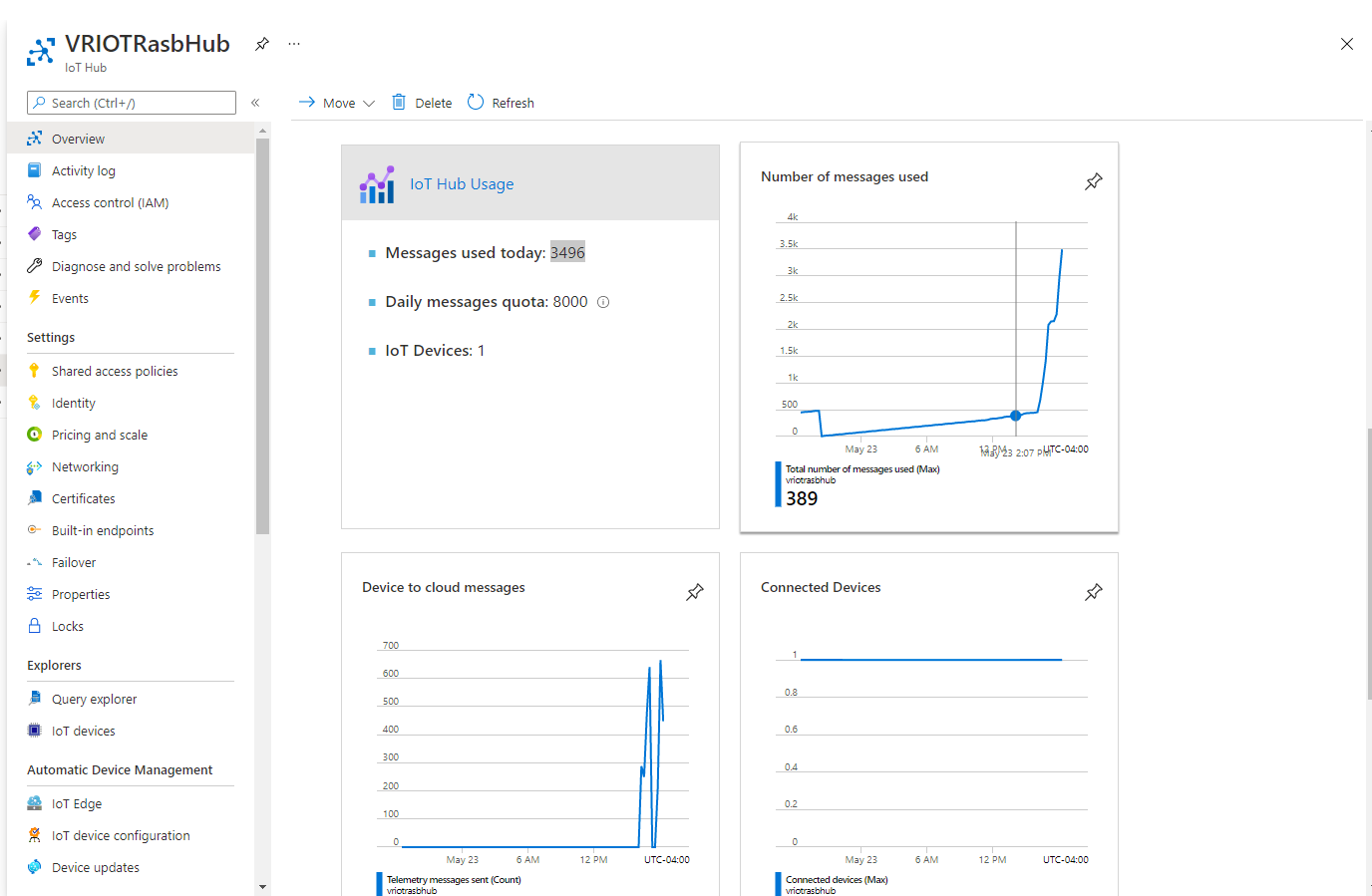Viewport: 1372px width, 896px height.
Task: Click the Explorers section header
Action: pyautogui.click(x=54, y=666)
